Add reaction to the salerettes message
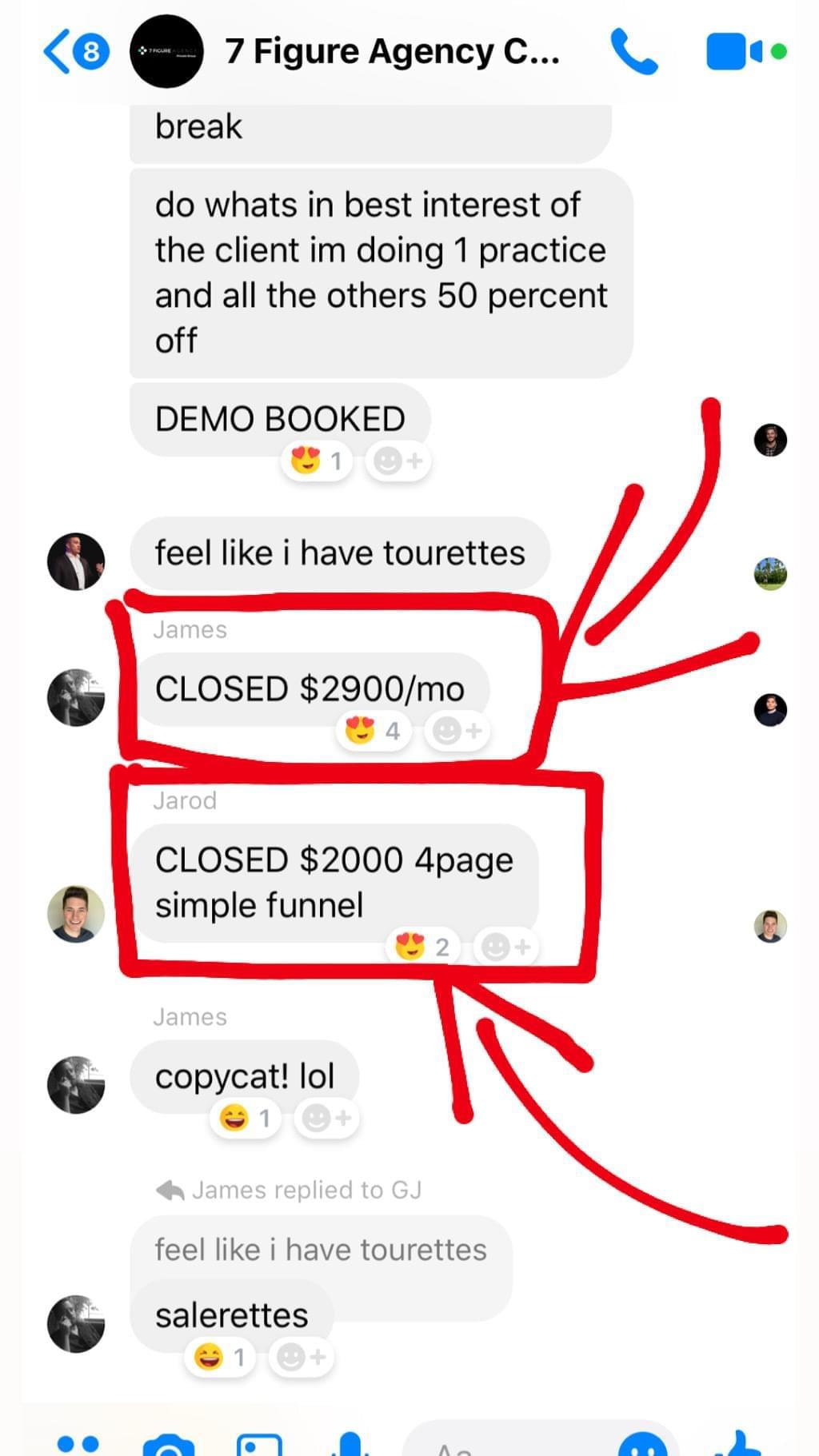The height and width of the screenshot is (1456, 819). point(302,1357)
